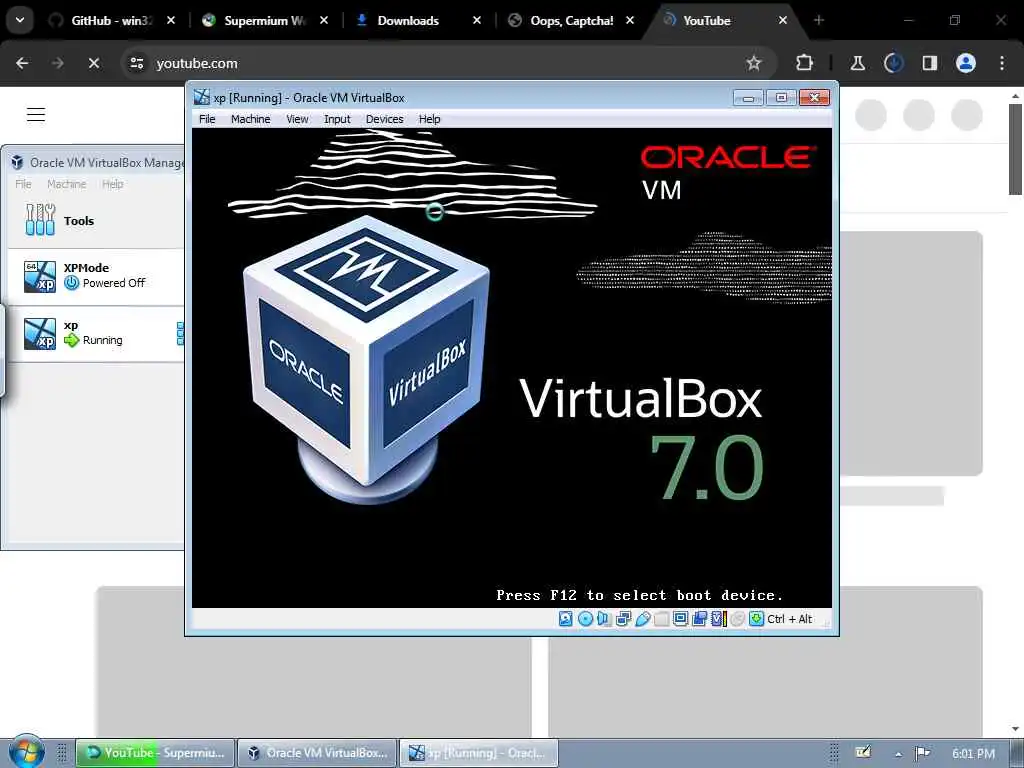The height and width of the screenshot is (768, 1024).
Task: Open the Action Center flag icon
Action: tap(922, 753)
